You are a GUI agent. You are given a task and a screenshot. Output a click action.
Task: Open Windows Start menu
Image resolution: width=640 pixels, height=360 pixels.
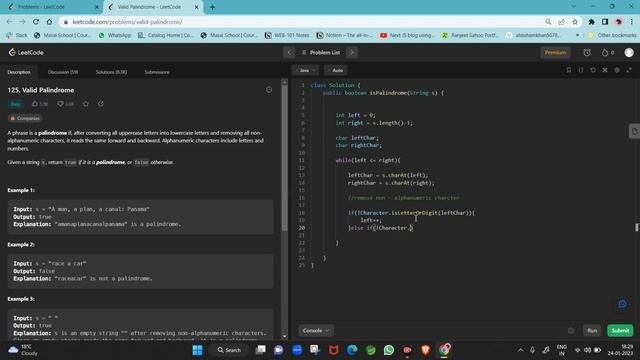pos(198,350)
